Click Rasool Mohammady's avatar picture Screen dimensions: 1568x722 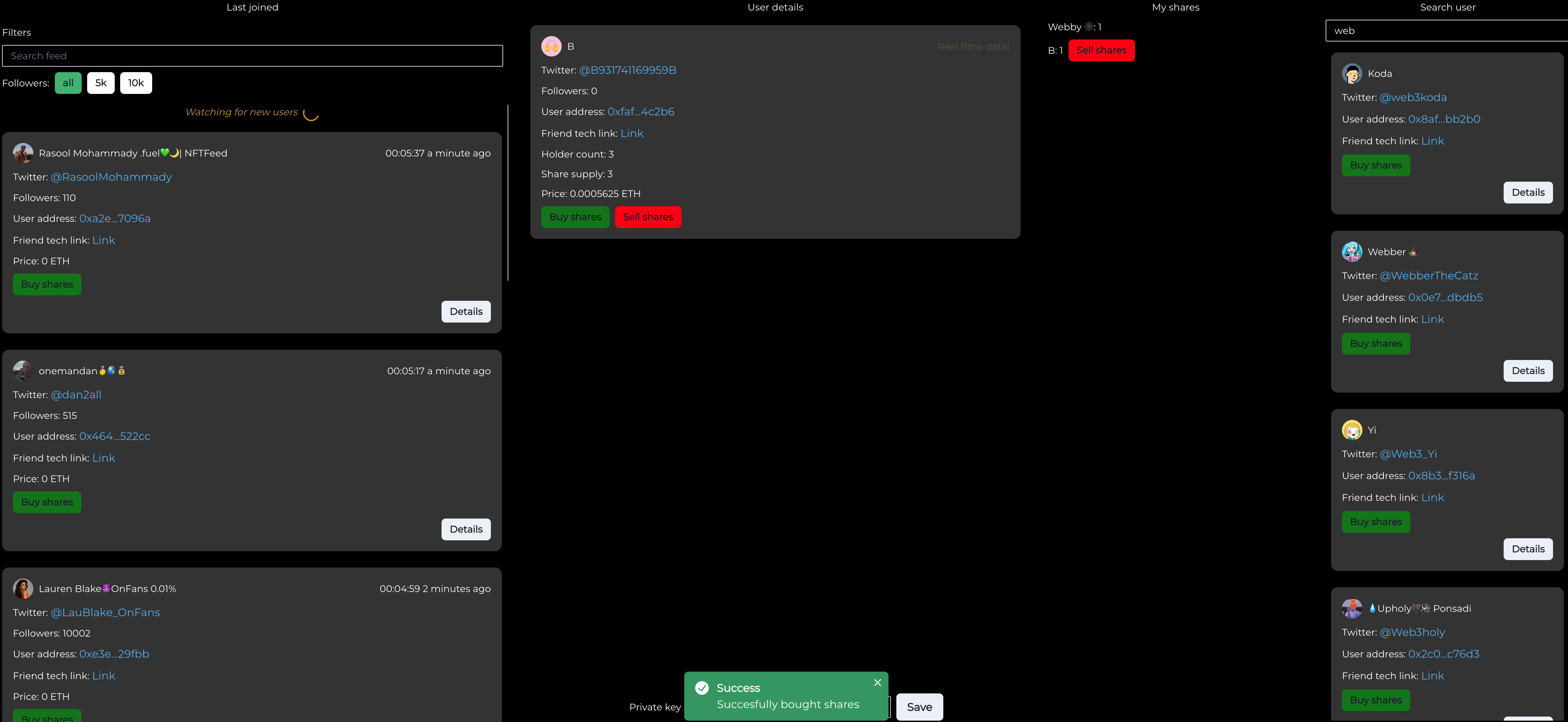pos(23,153)
